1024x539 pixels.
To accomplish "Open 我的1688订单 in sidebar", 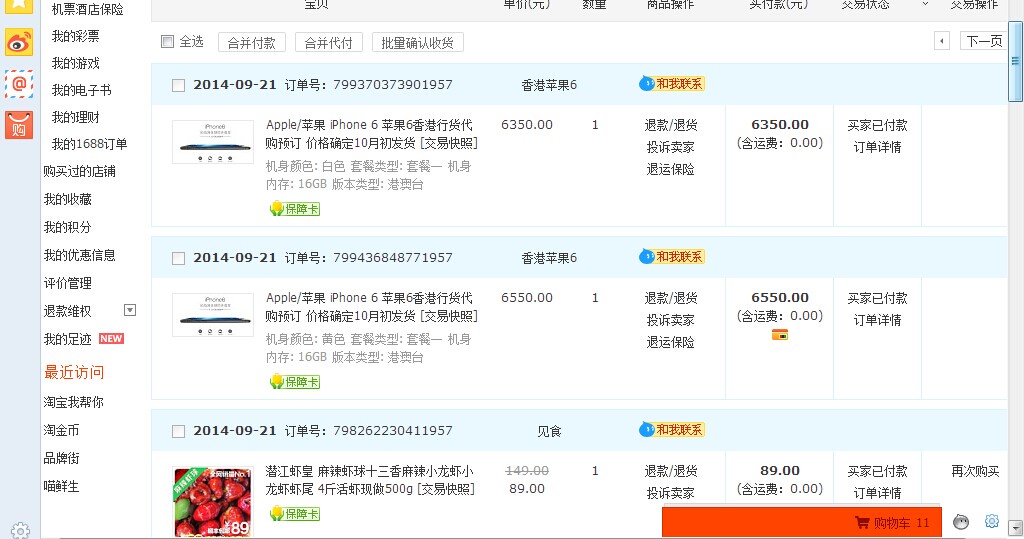I will (89, 144).
